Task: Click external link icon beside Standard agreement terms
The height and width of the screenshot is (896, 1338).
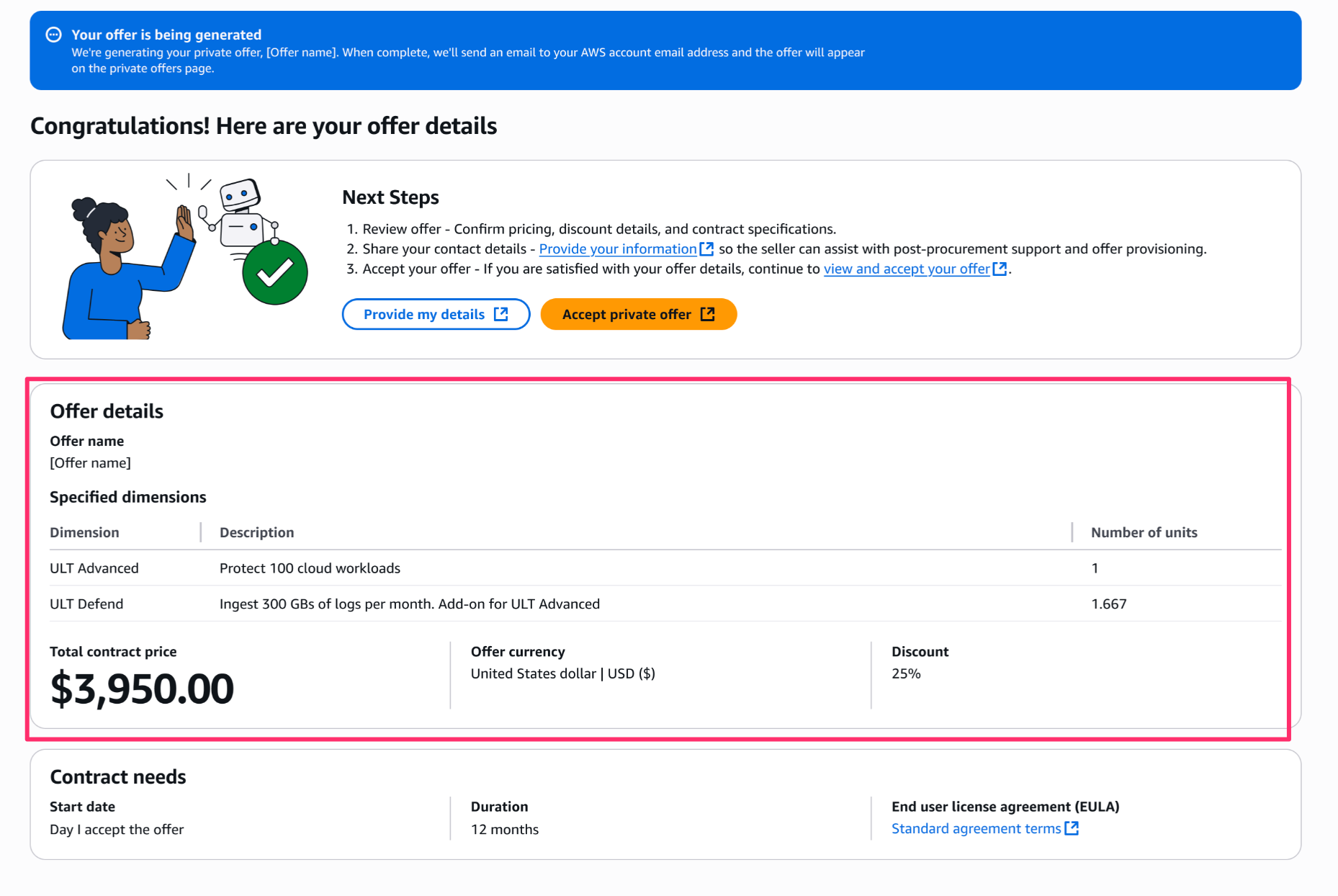Action: 1072,828
